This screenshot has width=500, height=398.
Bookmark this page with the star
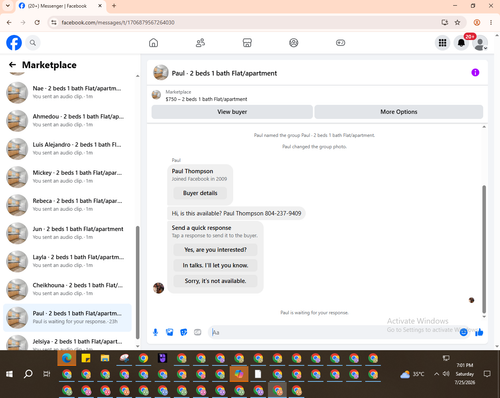pos(457,22)
